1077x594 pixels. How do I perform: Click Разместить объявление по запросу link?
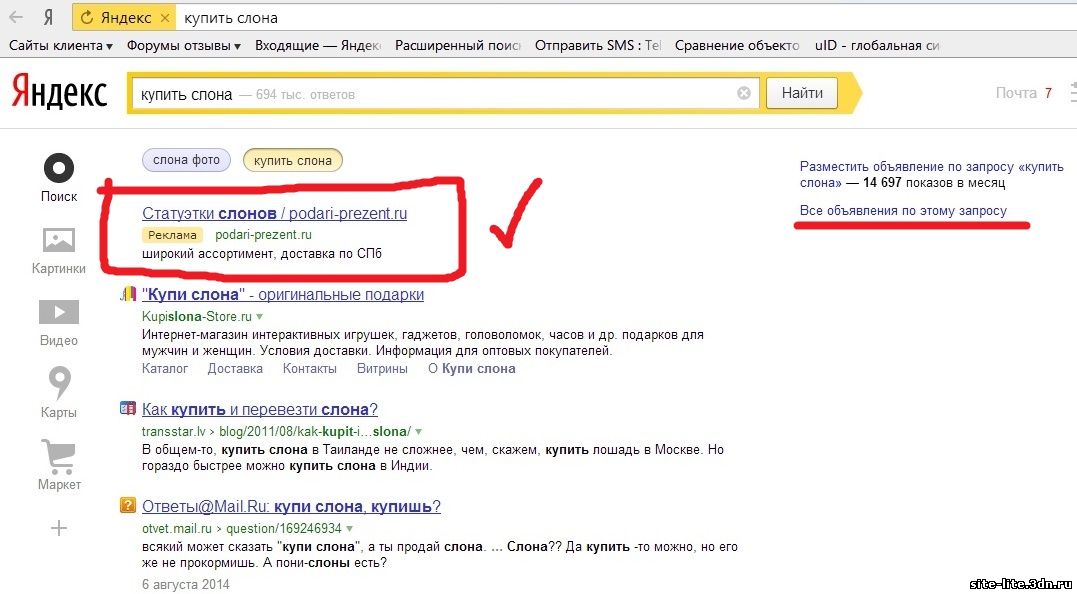point(931,174)
